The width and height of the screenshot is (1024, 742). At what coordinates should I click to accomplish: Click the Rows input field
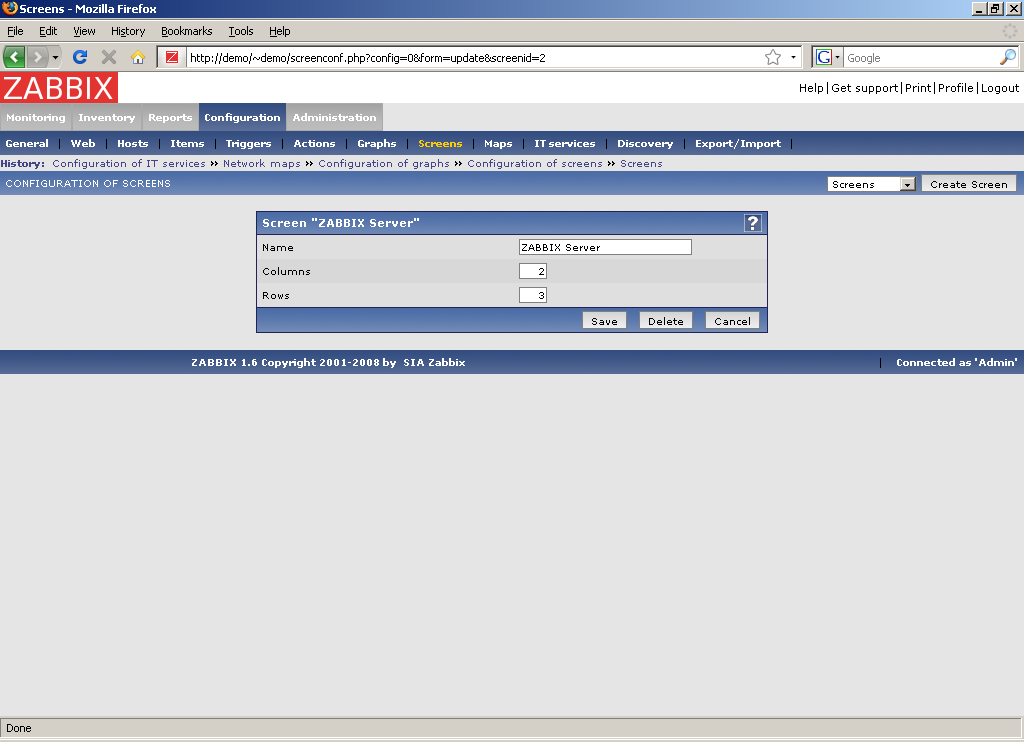[533, 295]
